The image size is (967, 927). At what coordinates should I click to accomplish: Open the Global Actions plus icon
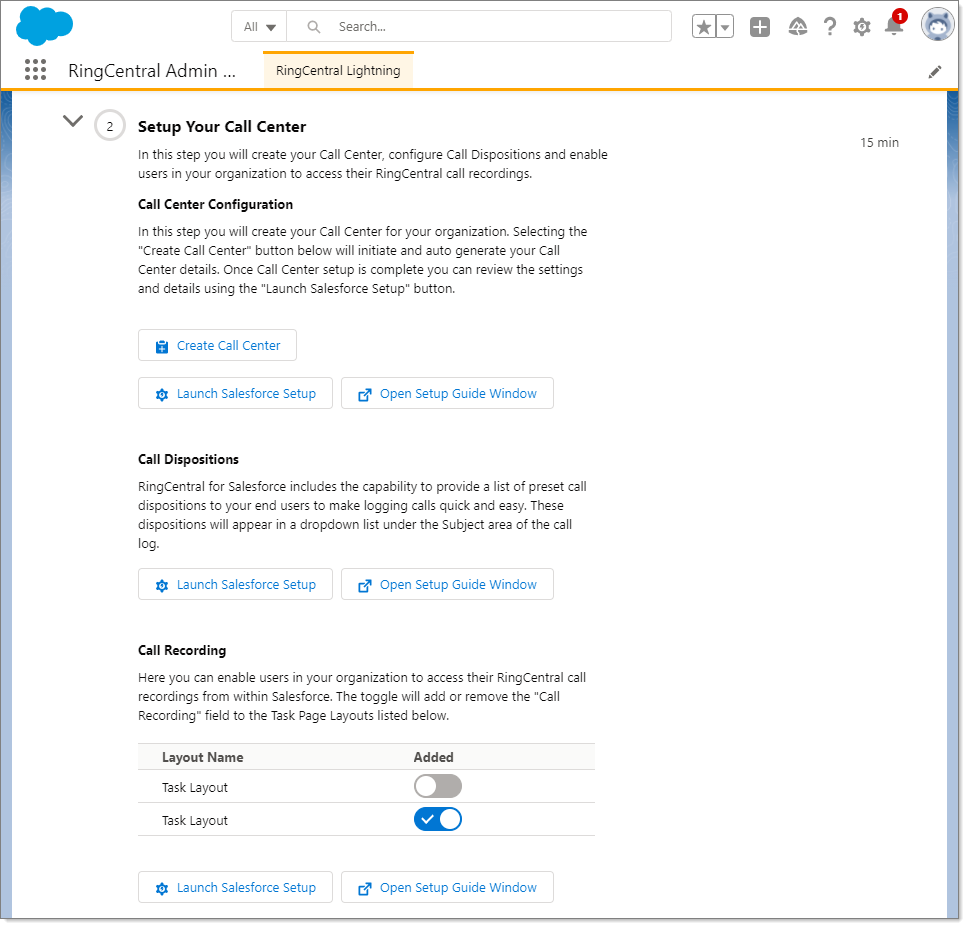[760, 27]
